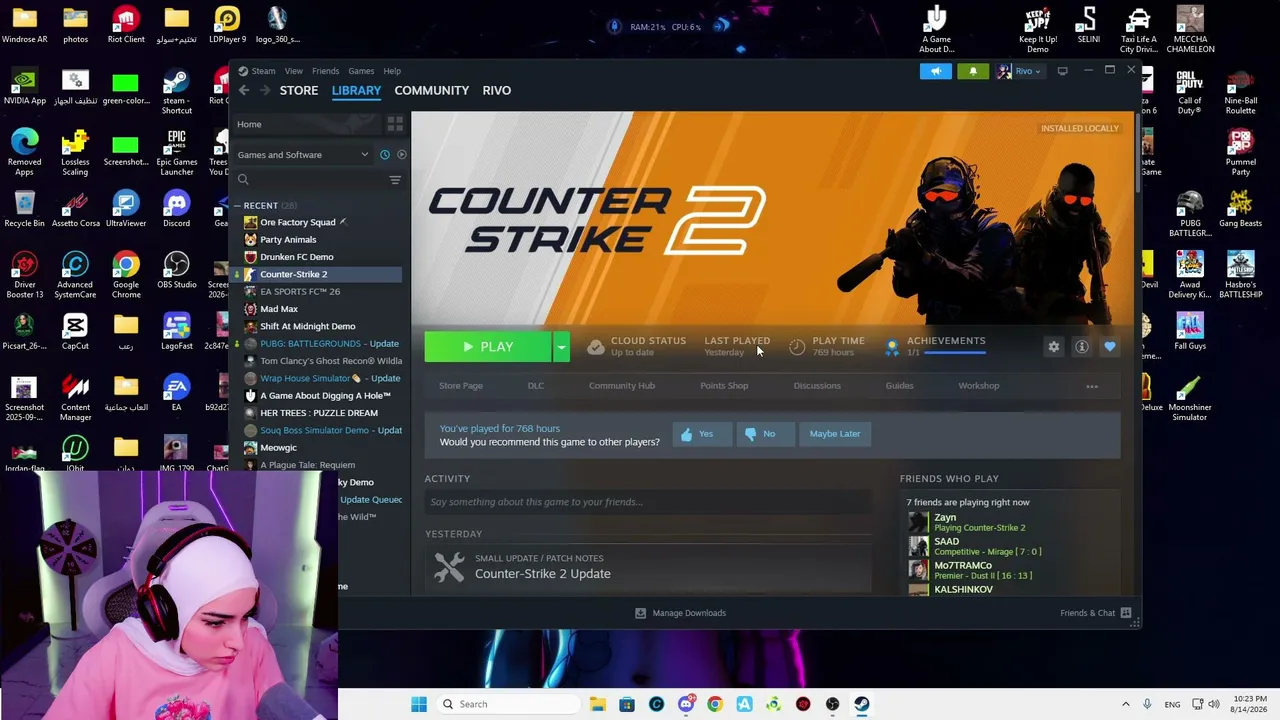Open the Workshop link
This screenshot has width=1280, height=720.
pyautogui.click(x=978, y=385)
